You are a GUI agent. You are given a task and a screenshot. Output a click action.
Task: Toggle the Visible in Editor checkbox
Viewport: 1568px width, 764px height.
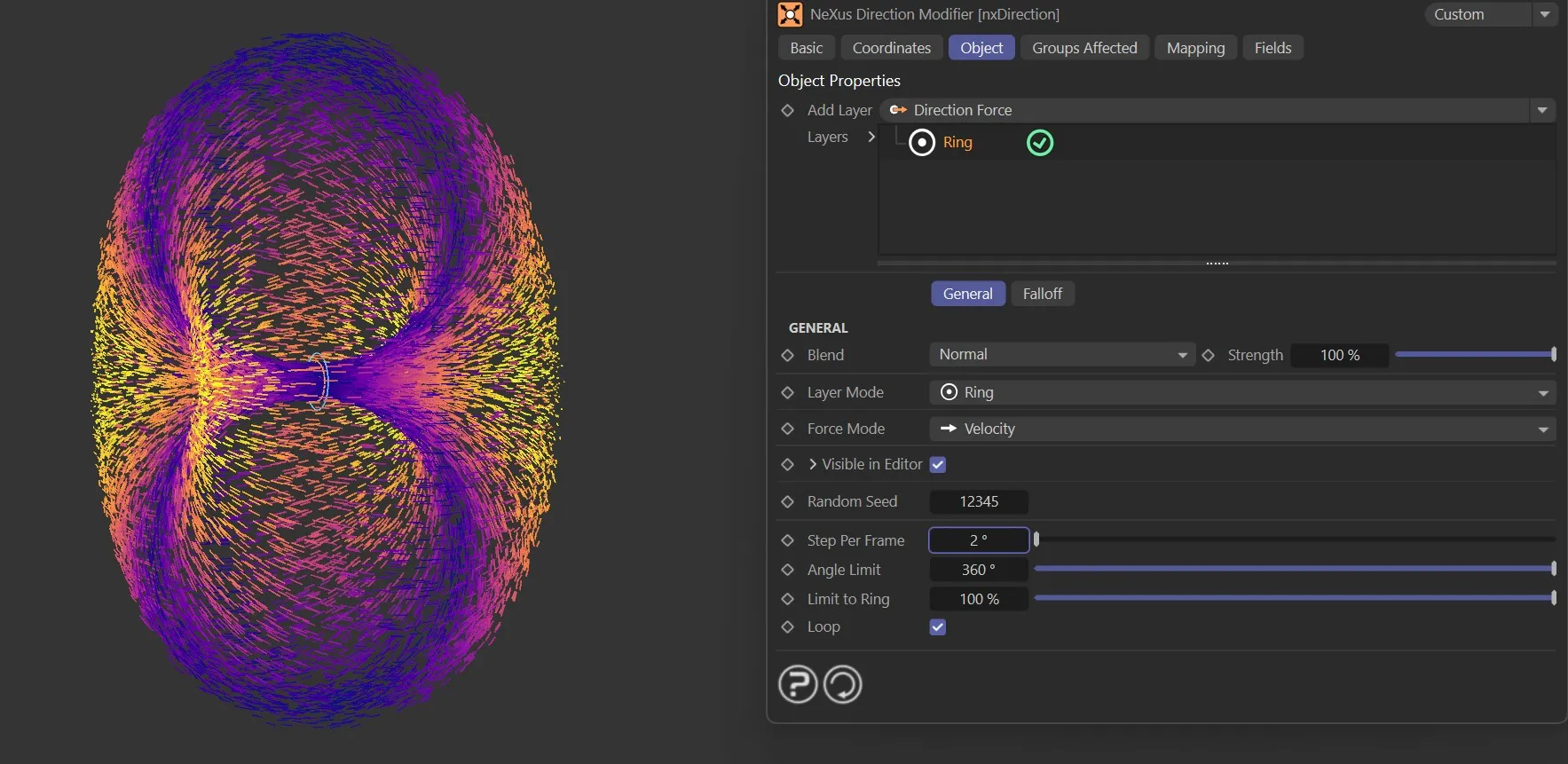point(938,465)
